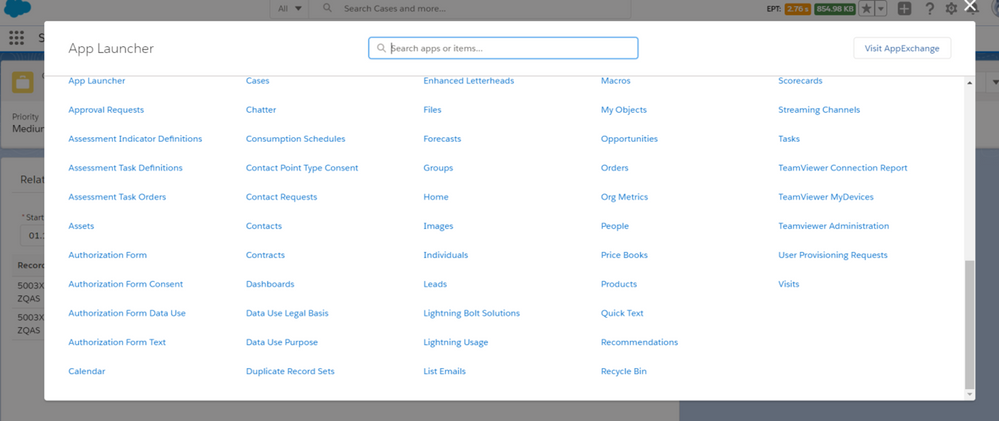
Task: Open Lightning Usage
Action: [x=456, y=343]
